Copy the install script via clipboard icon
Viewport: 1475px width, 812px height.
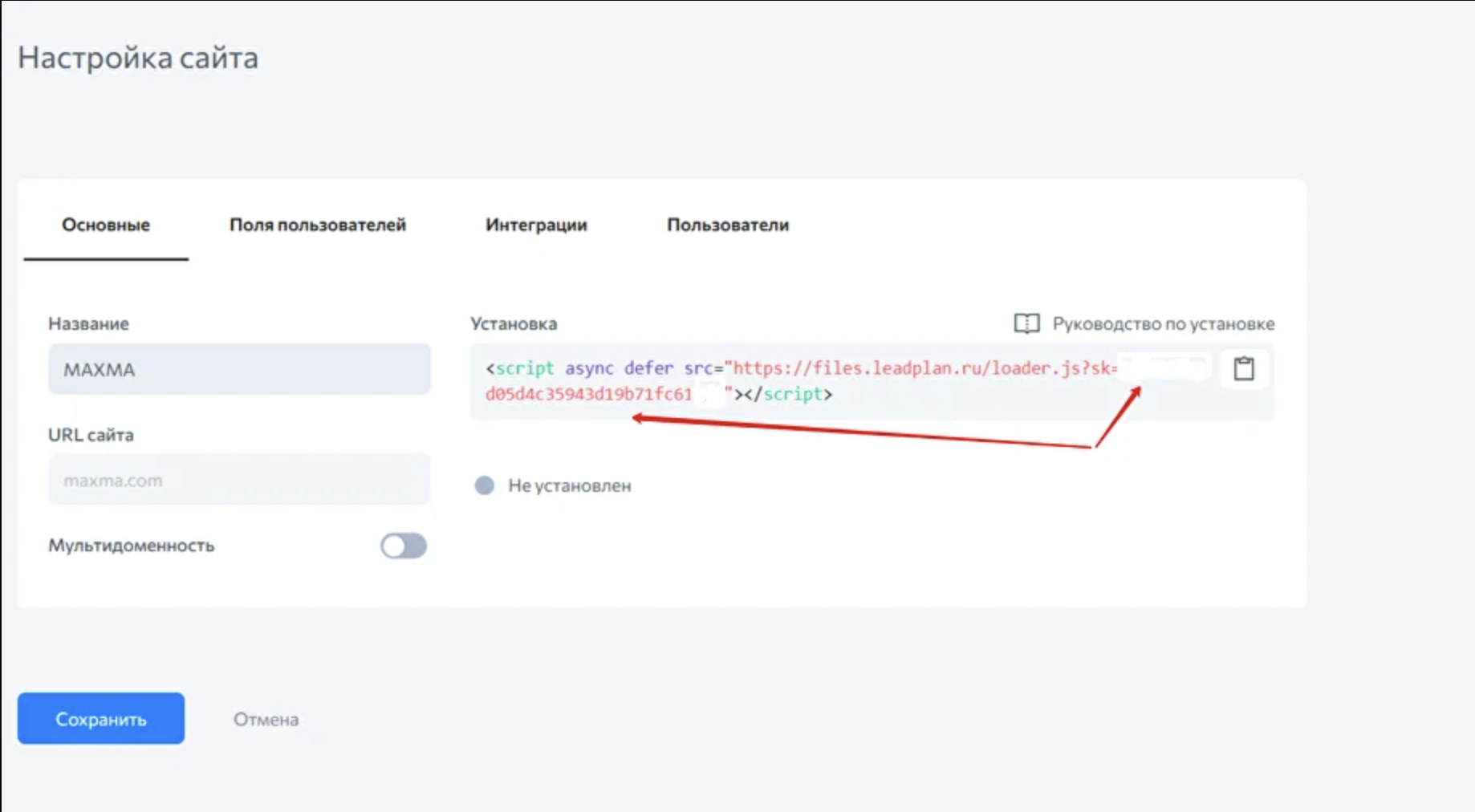coord(1244,369)
